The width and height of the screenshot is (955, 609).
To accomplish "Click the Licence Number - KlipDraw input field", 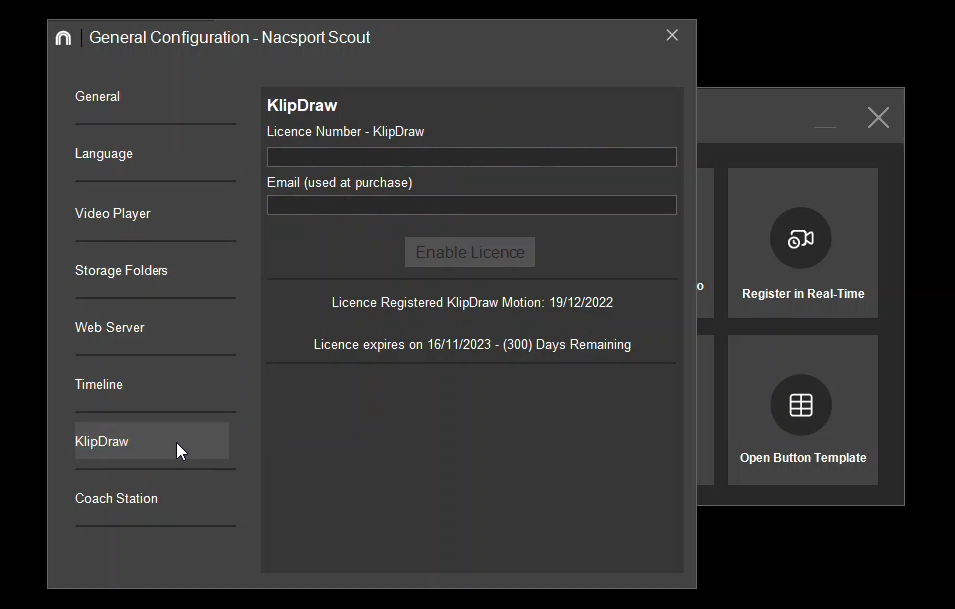I will pyautogui.click(x=471, y=157).
